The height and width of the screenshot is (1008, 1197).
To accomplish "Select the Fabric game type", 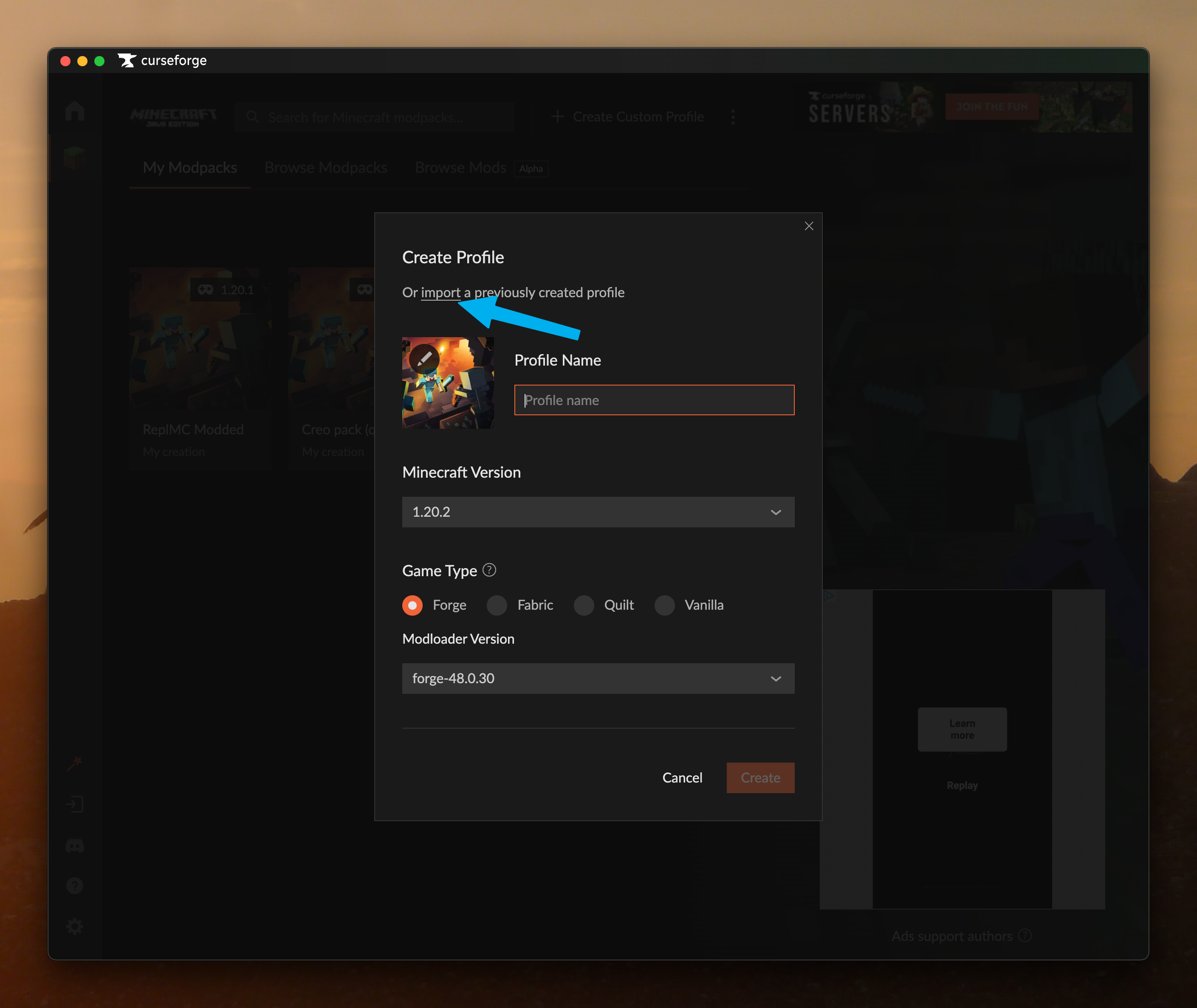I will click(x=497, y=605).
